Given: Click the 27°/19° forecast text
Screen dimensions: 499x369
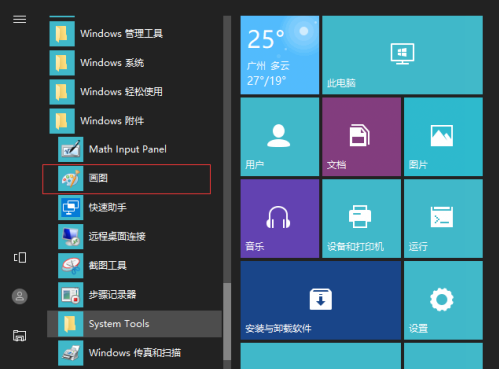Looking at the screenshot, I should coord(266,81).
